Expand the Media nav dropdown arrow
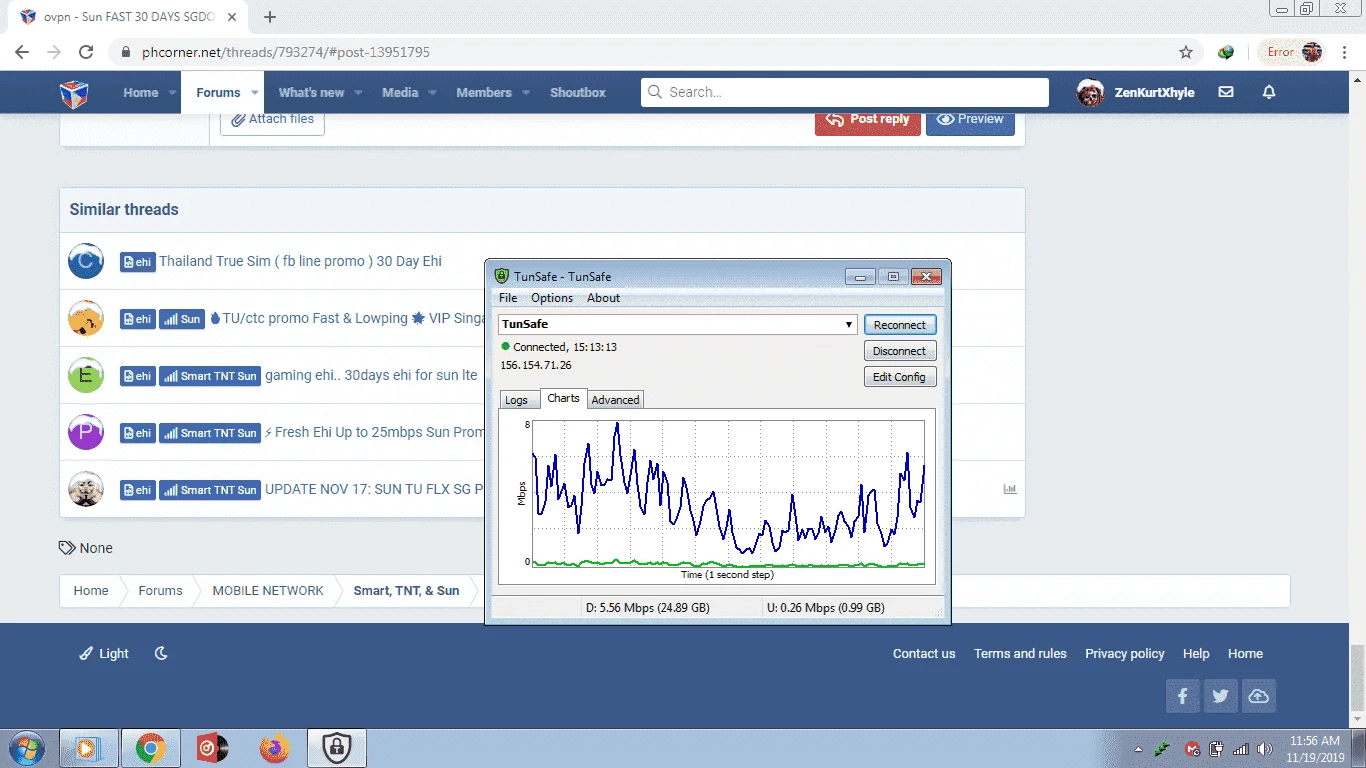The width and height of the screenshot is (1366, 768). click(x=432, y=92)
